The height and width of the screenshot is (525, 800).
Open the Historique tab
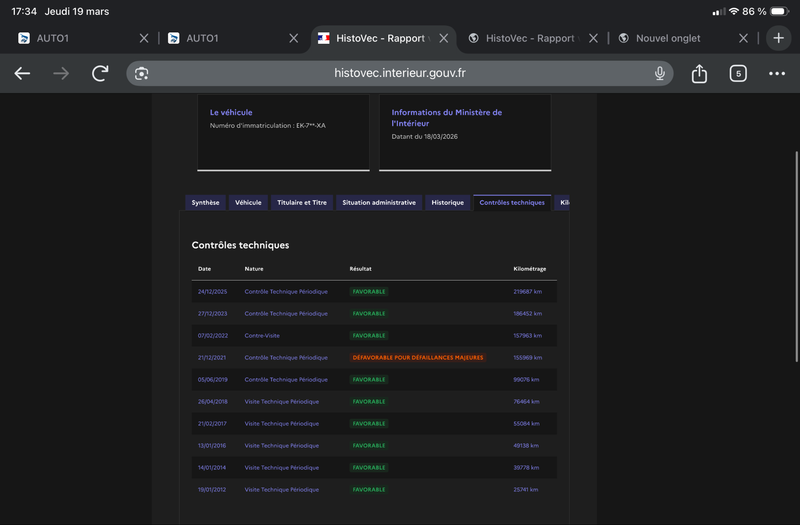pyautogui.click(x=447, y=202)
